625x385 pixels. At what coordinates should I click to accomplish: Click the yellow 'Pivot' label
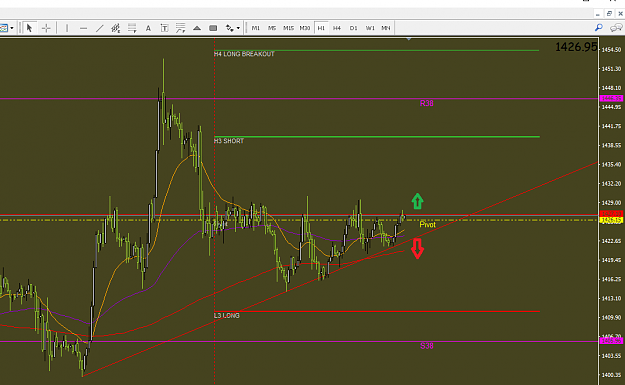(428, 224)
